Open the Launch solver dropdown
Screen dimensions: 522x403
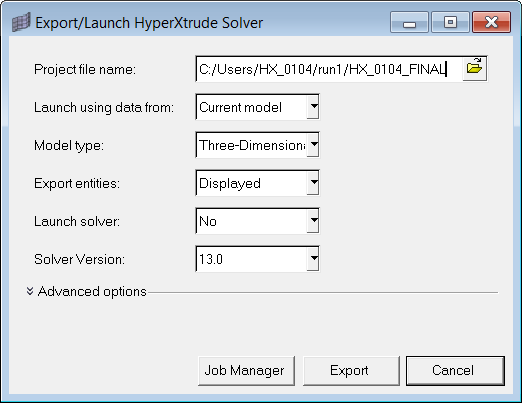pyautogui.click(x=313, y=221)
